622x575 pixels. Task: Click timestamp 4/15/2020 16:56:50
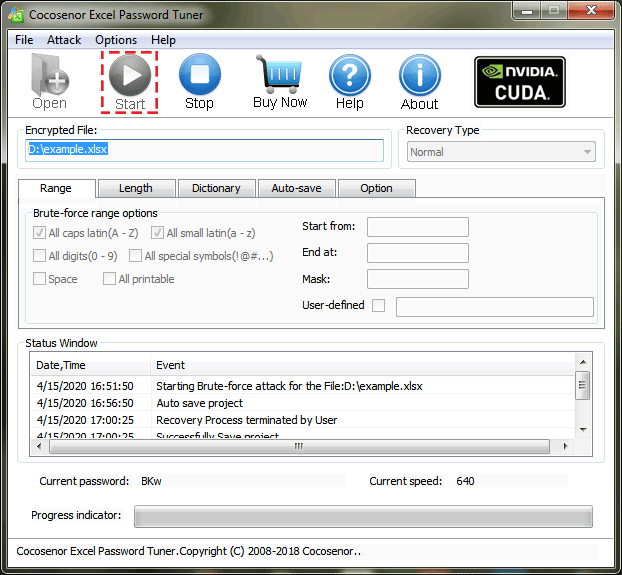[85, 403]
